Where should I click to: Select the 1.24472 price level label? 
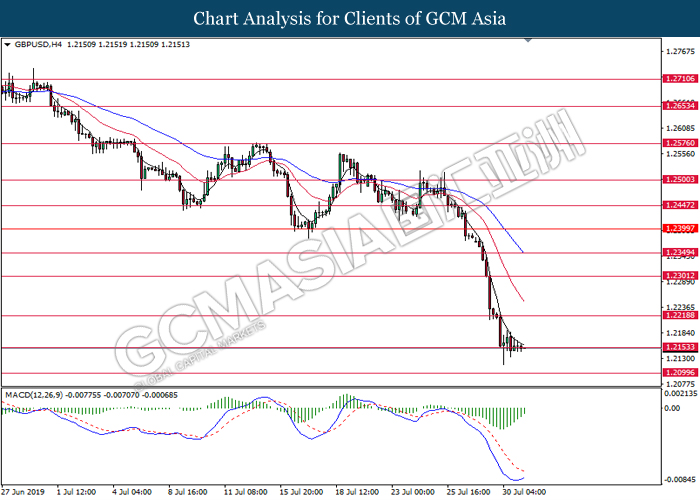680,205
